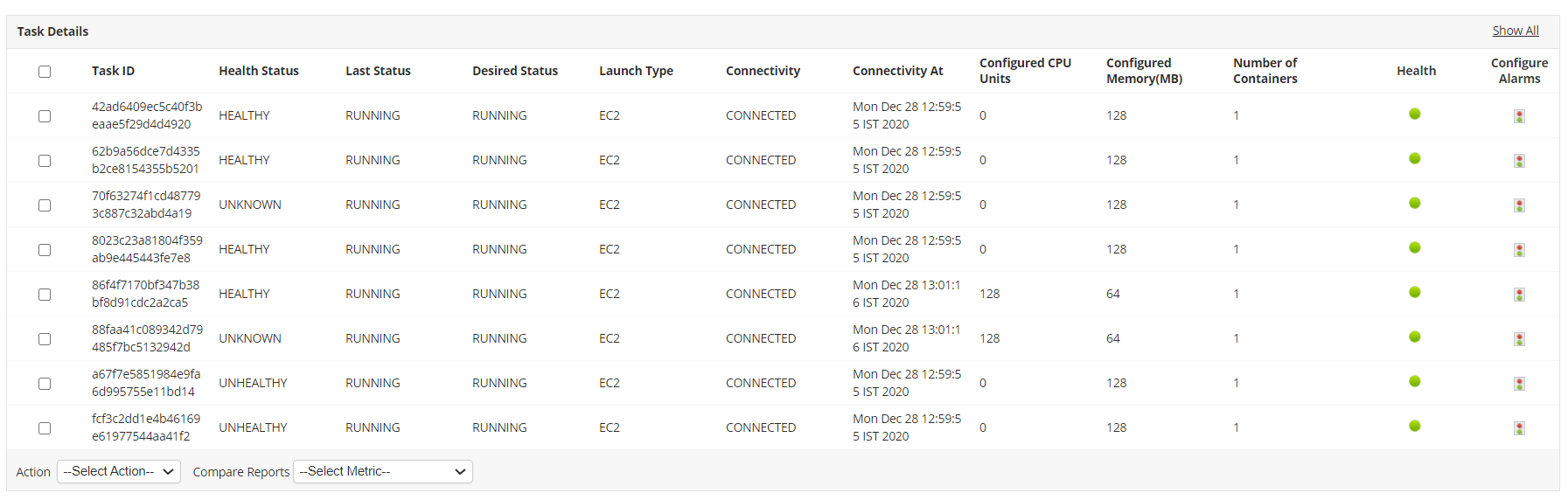The width and height of the screenshot is (1568, 500).
Task: Select checkbox for task a67f7e5851984e9fa
Action: tap(45, 384)
